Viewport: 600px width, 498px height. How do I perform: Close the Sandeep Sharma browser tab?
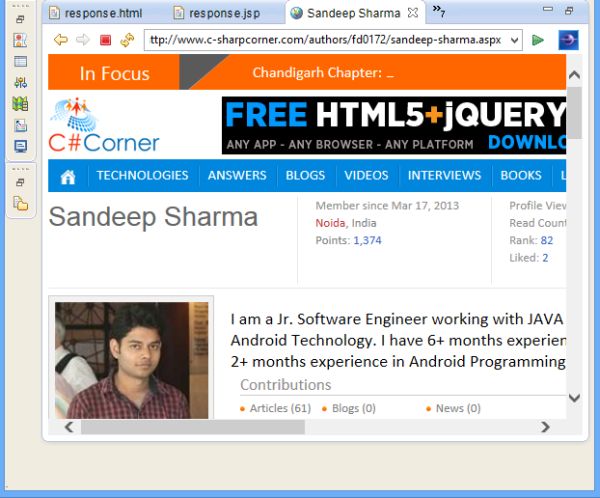point(413,13)
